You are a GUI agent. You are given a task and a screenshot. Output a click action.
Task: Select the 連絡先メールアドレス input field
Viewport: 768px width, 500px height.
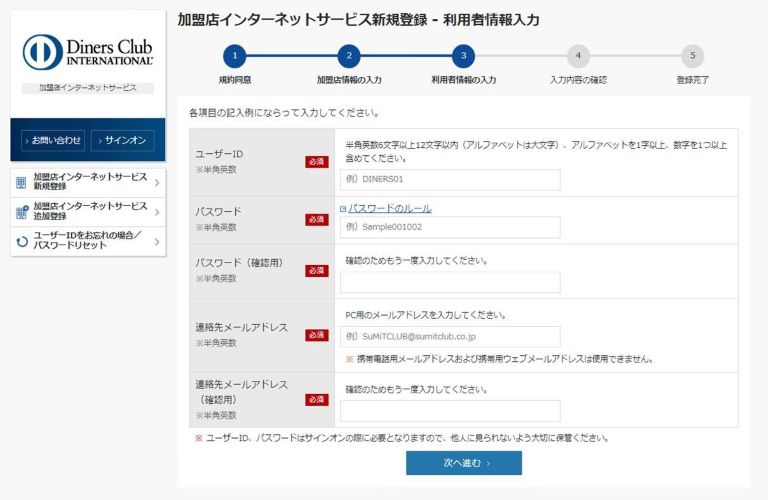[450, 337]
